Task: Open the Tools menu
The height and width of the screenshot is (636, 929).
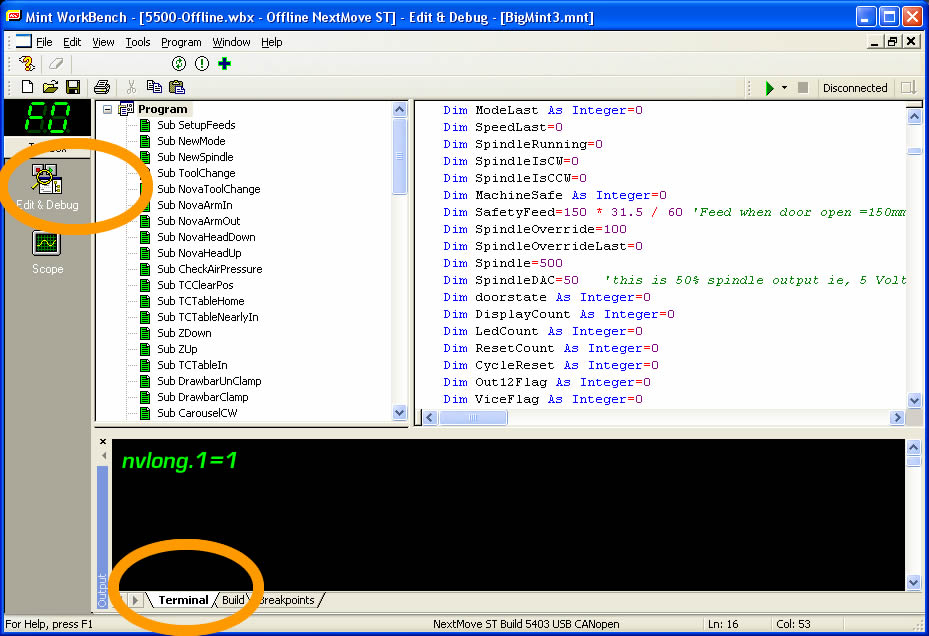Action: click(x=137, y=42)
